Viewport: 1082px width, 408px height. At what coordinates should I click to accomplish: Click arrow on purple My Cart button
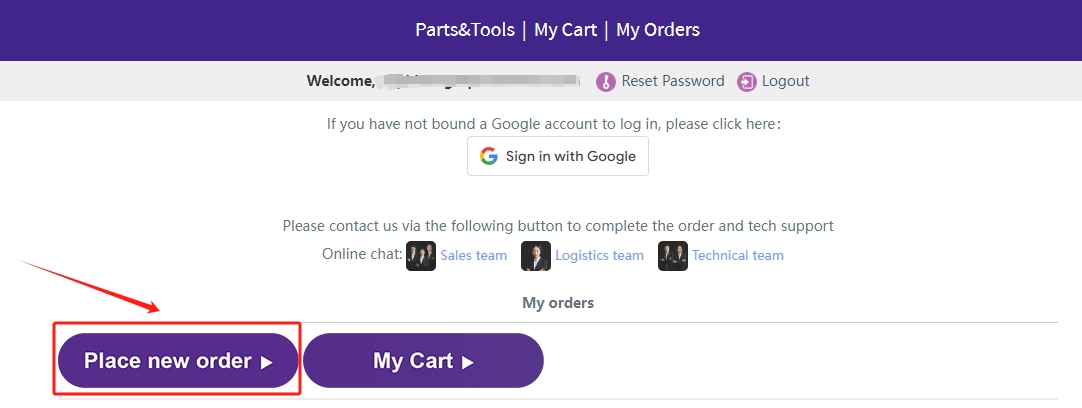click(x=468, y=363)
